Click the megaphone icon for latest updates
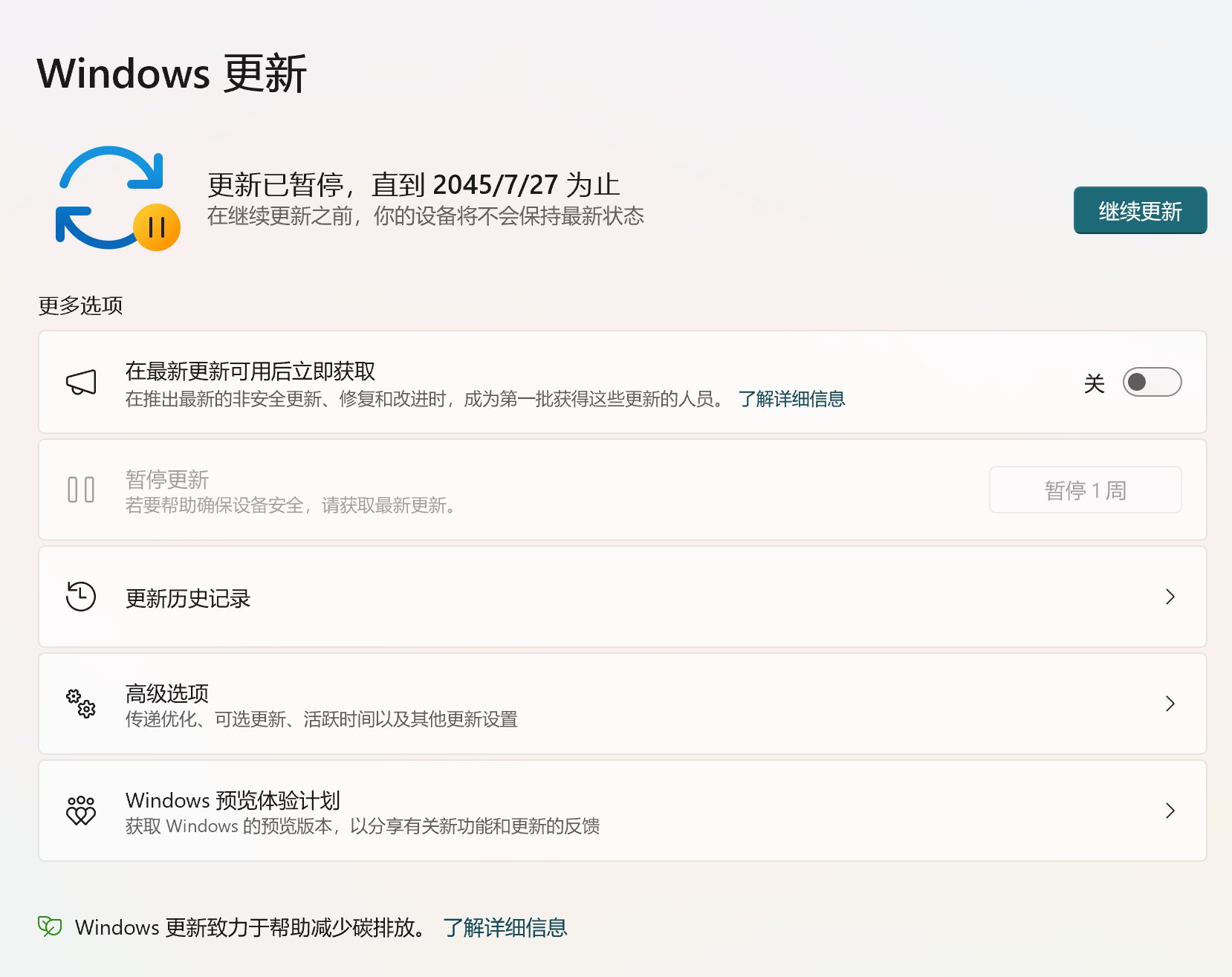The height and width of the screenshot is (977, 1232). point(81,383)
